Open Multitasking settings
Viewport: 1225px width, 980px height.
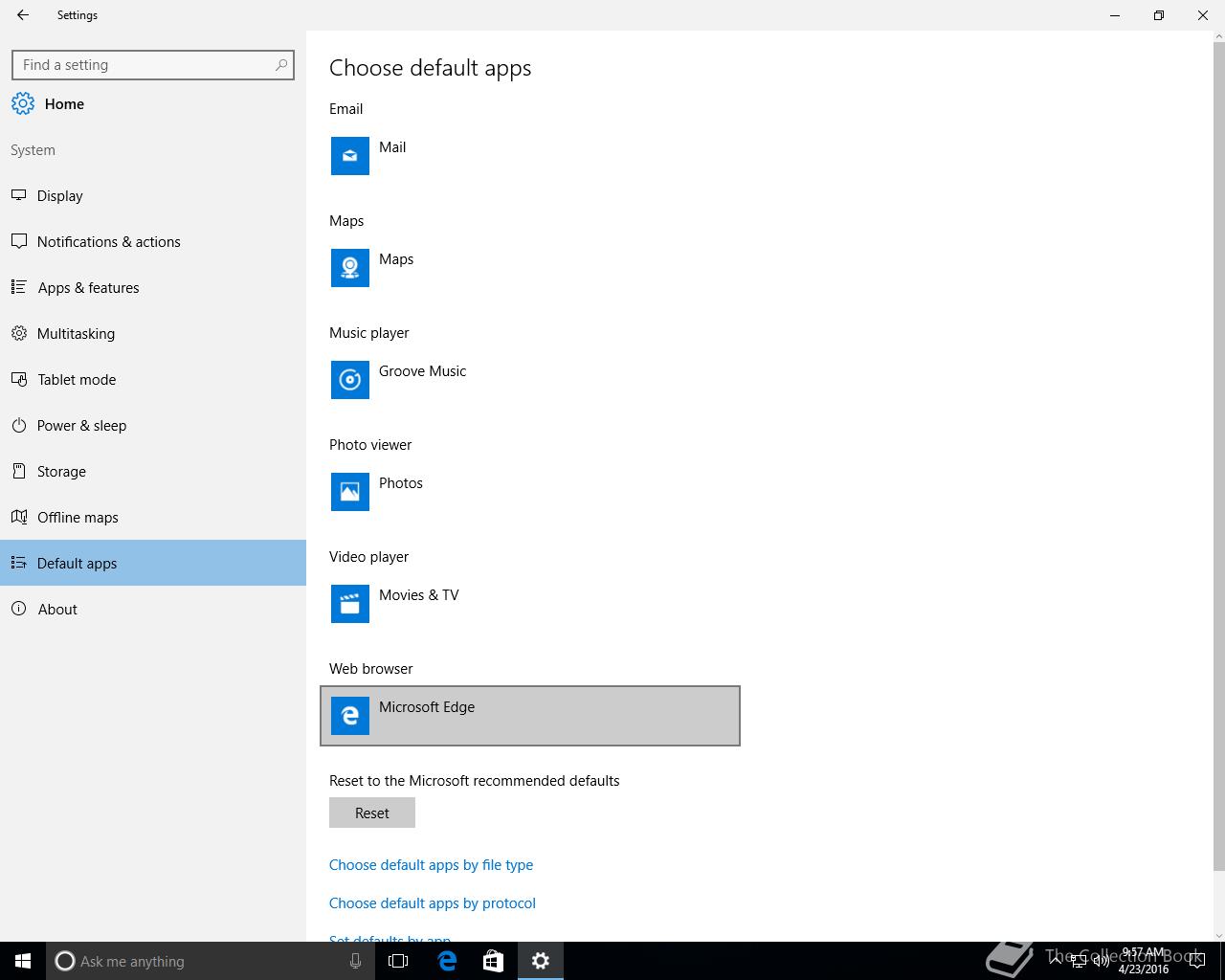[x=153, y=333]
